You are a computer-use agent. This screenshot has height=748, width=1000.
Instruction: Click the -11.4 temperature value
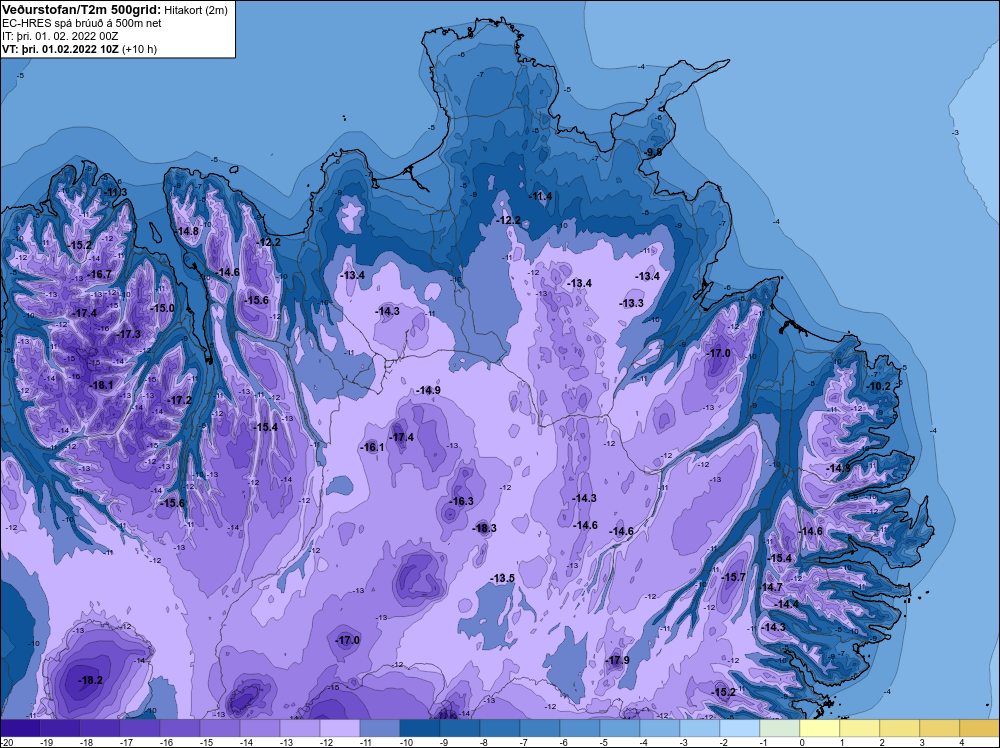tap(540, 196)
